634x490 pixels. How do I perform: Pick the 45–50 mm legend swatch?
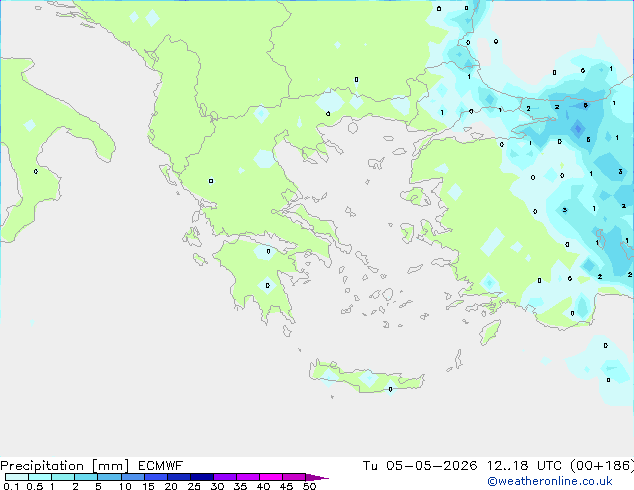tap(294, 477)
